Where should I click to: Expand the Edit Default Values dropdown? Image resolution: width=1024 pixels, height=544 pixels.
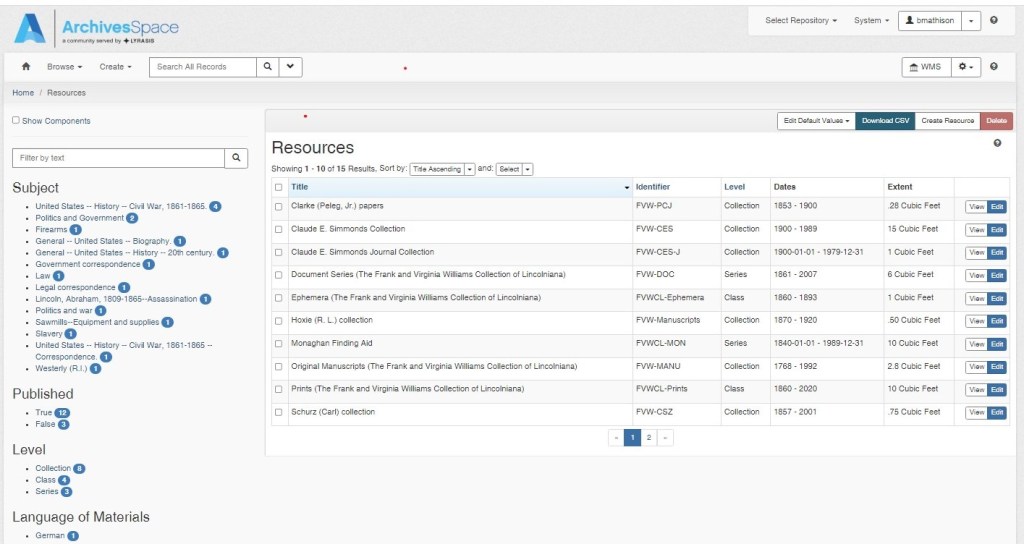816,121
